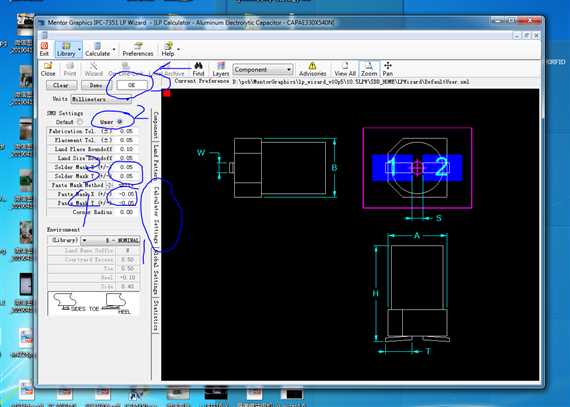Viewport: 570px width, 407px height.
Task: Switch to the Global Settings vertical tab
Action: tap(156, 273)
